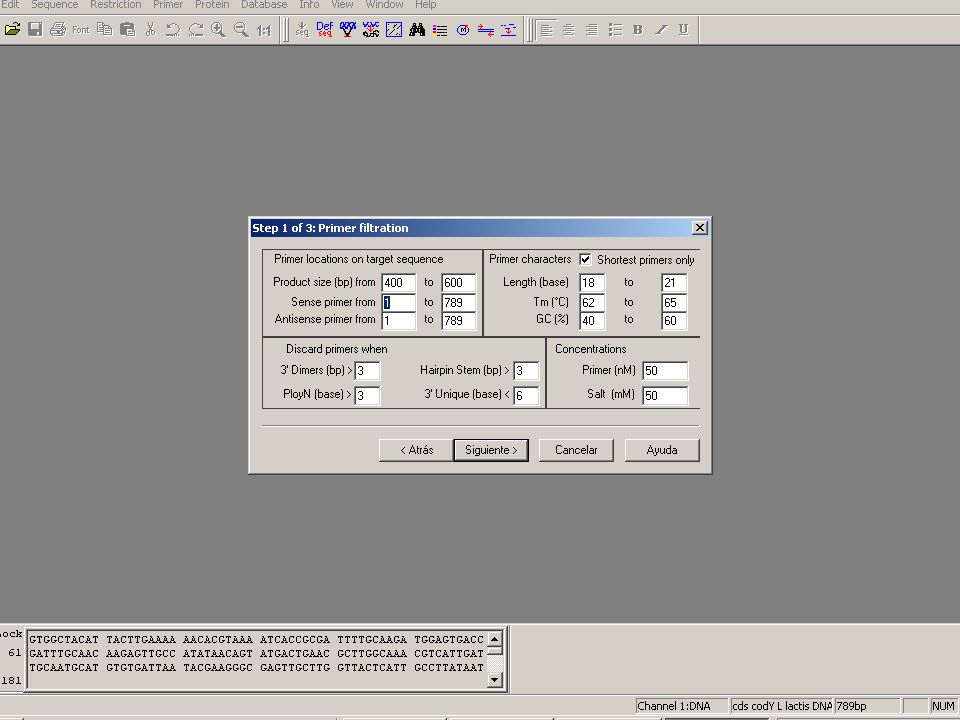
Task: Click the Undo arrow icon
Action: point(173,29)
